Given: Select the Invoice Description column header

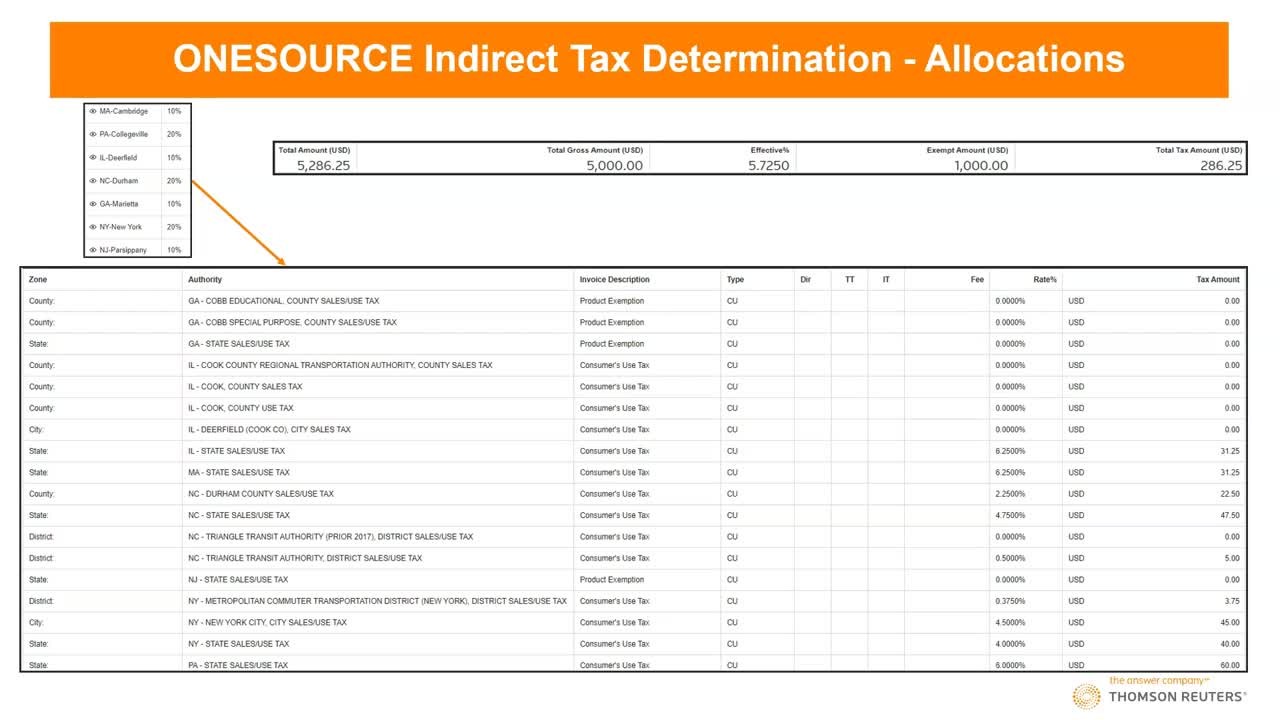Looking at the screenshot, I should (x=614, y=280).
